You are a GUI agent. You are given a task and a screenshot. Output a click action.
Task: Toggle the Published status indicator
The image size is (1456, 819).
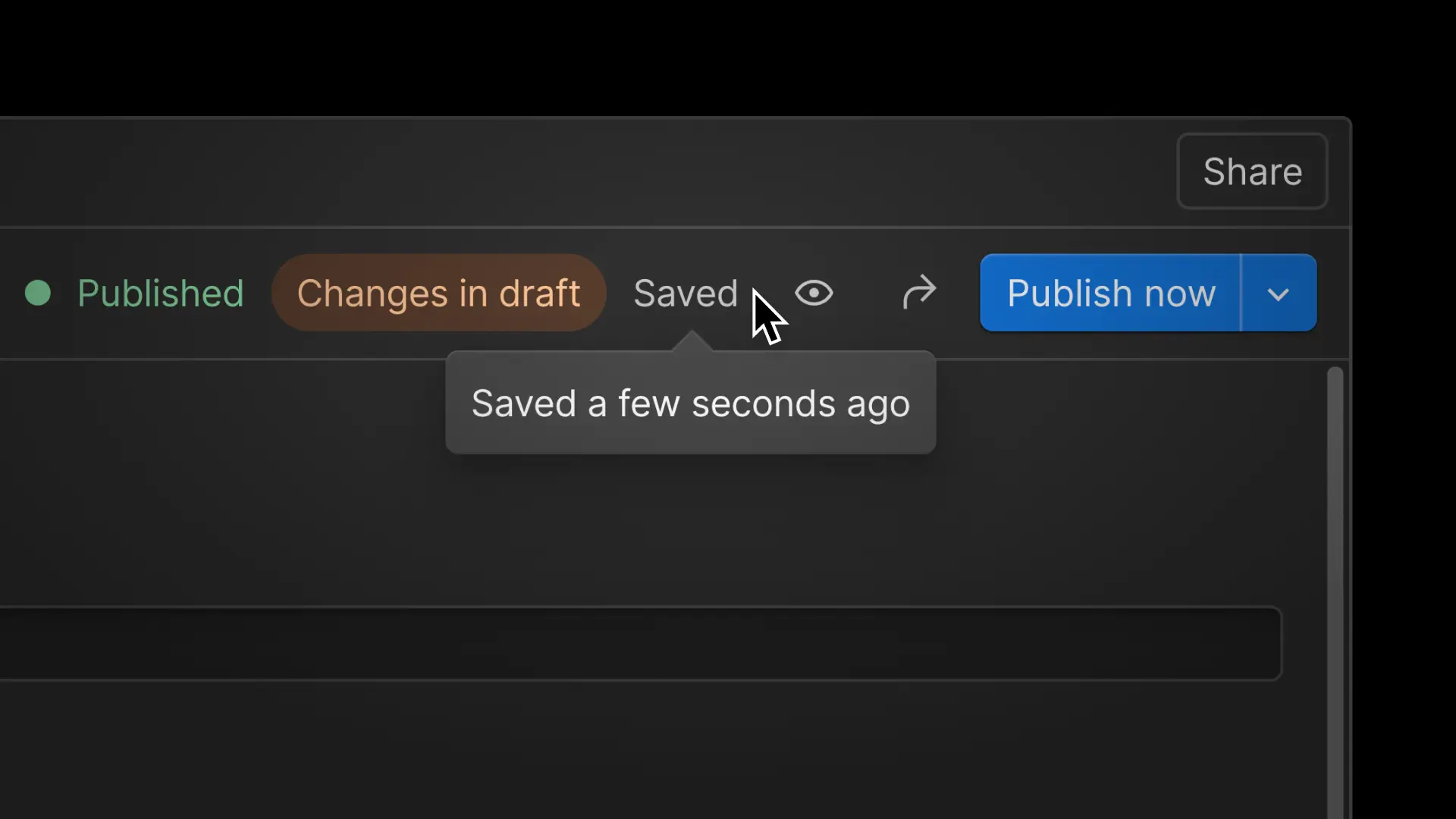pos(39,293)
